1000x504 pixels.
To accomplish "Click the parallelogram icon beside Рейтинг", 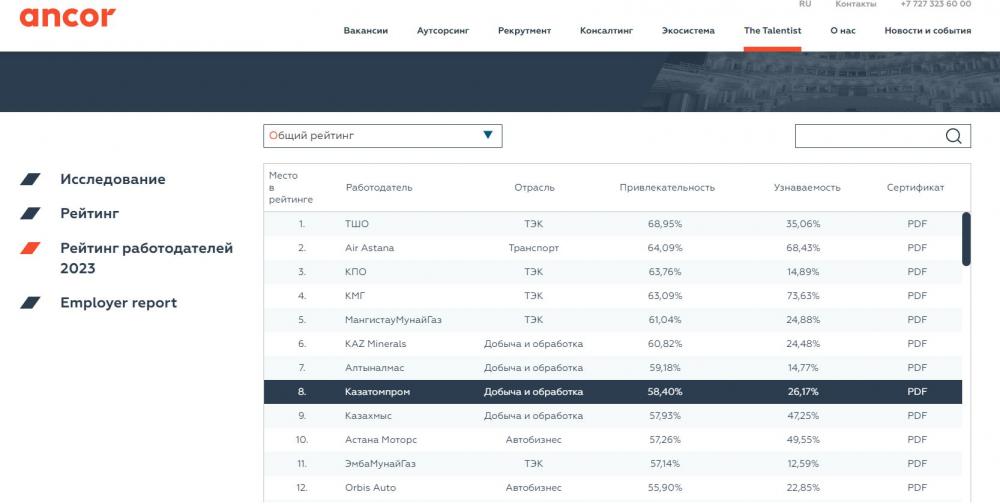I will tap(31, 214).
